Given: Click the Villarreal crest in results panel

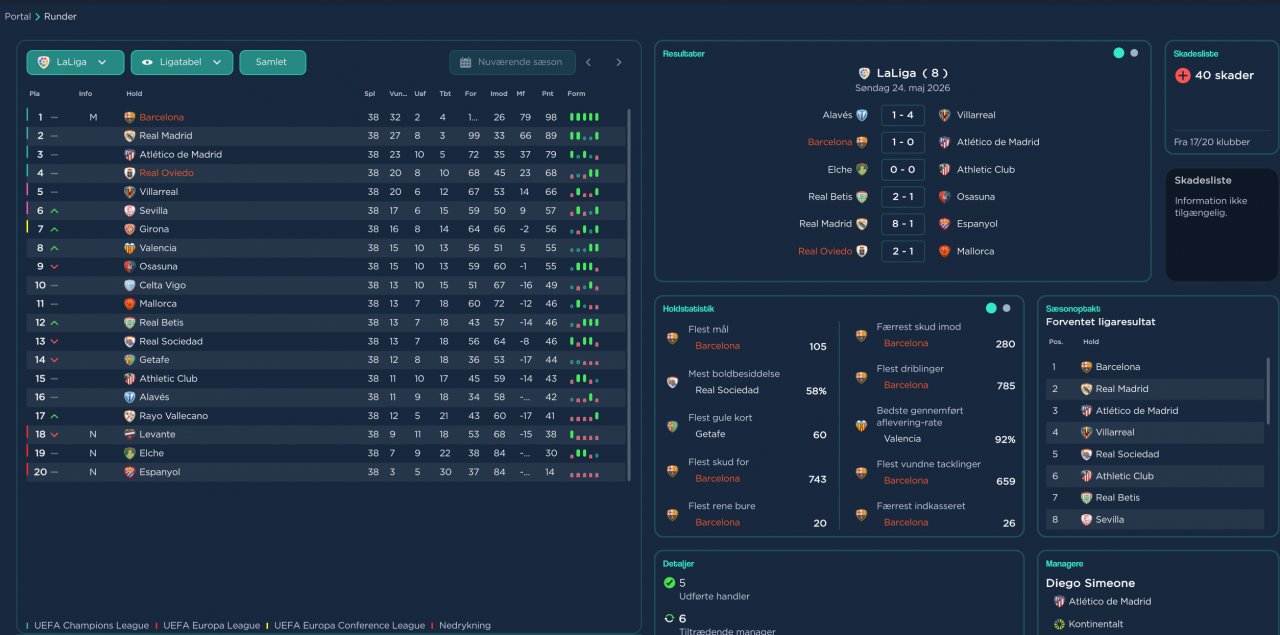Looking at the screenshot, I should click(944, 115).
